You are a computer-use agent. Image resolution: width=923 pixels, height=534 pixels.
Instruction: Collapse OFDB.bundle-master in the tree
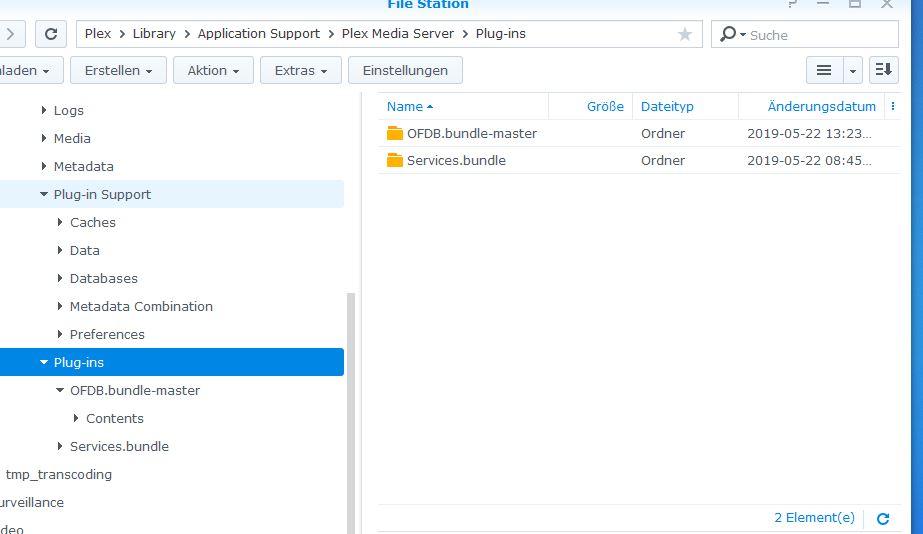click(60, 390)
